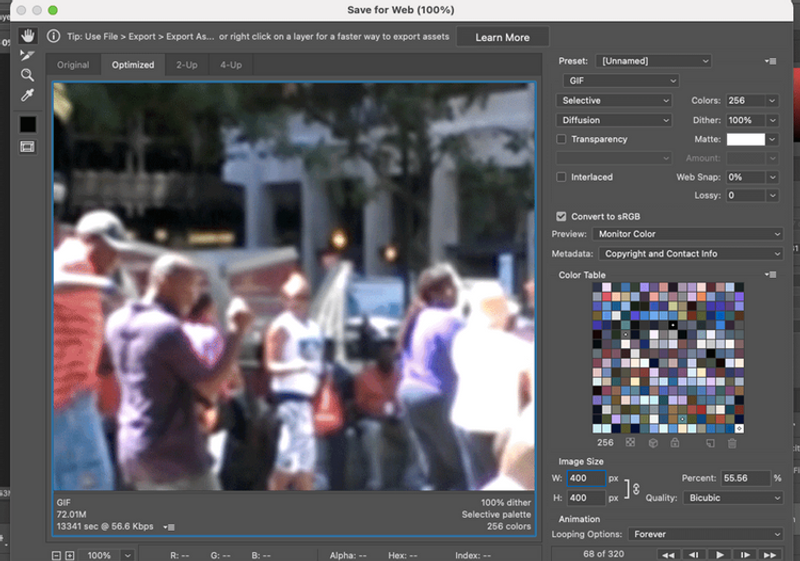Shift selected colors to web palette

point(653,443)
